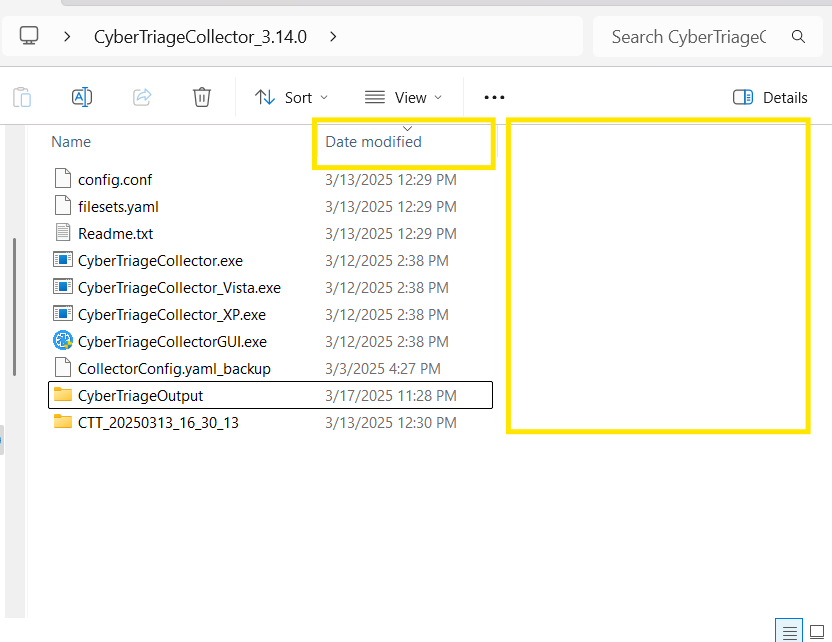Screen dimensions: 832x642
Task: Open the Sort dropdown
Action: click(291, 98)
